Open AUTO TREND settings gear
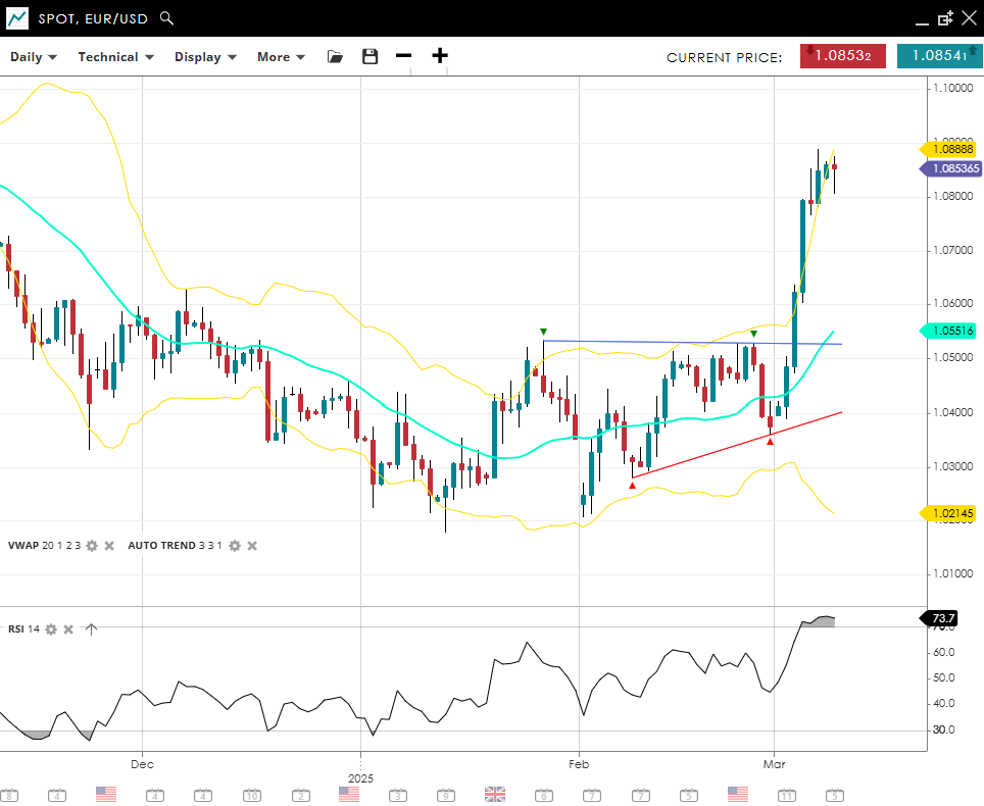 (235, 546)
